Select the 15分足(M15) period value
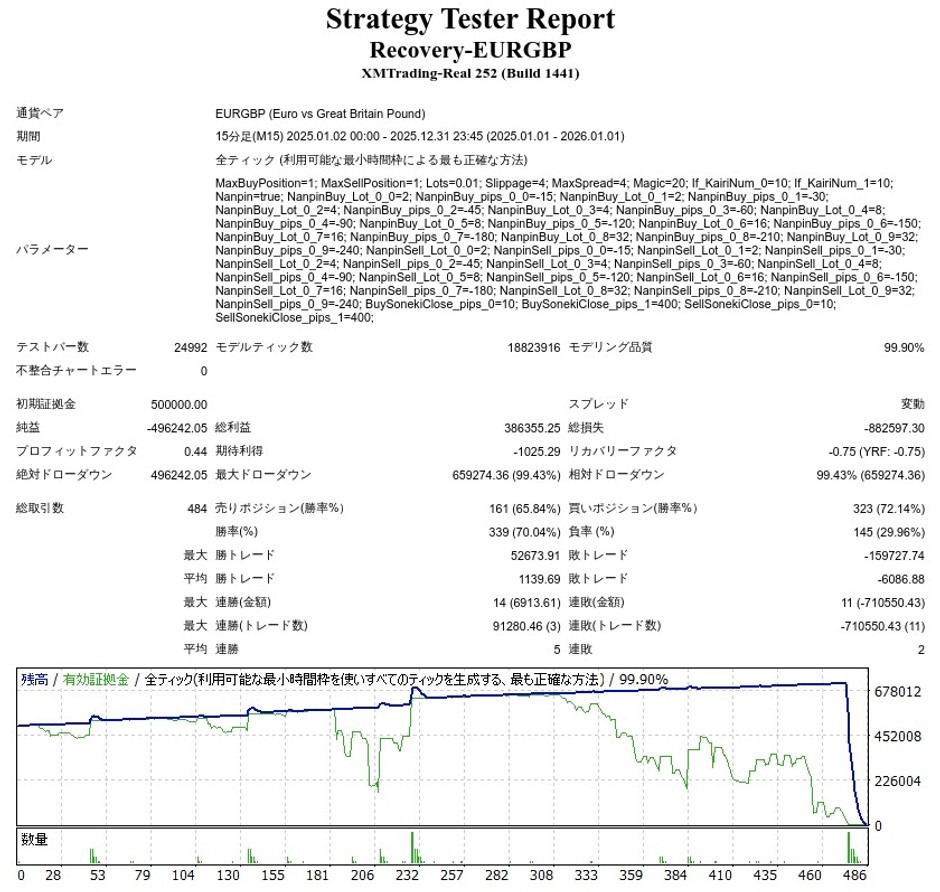The height and width of the screenshot is (892, 940). tap(420, 137)
